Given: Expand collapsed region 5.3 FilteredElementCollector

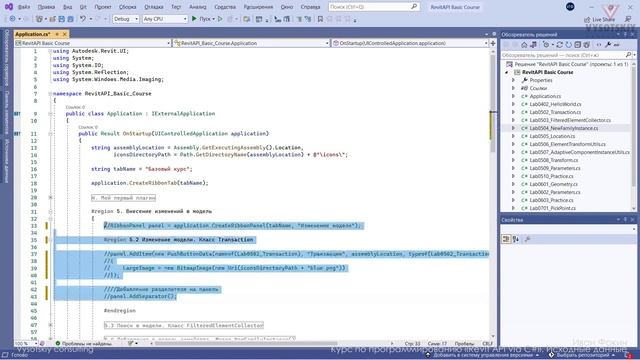Looking at the screenshot, I should 50,325.
